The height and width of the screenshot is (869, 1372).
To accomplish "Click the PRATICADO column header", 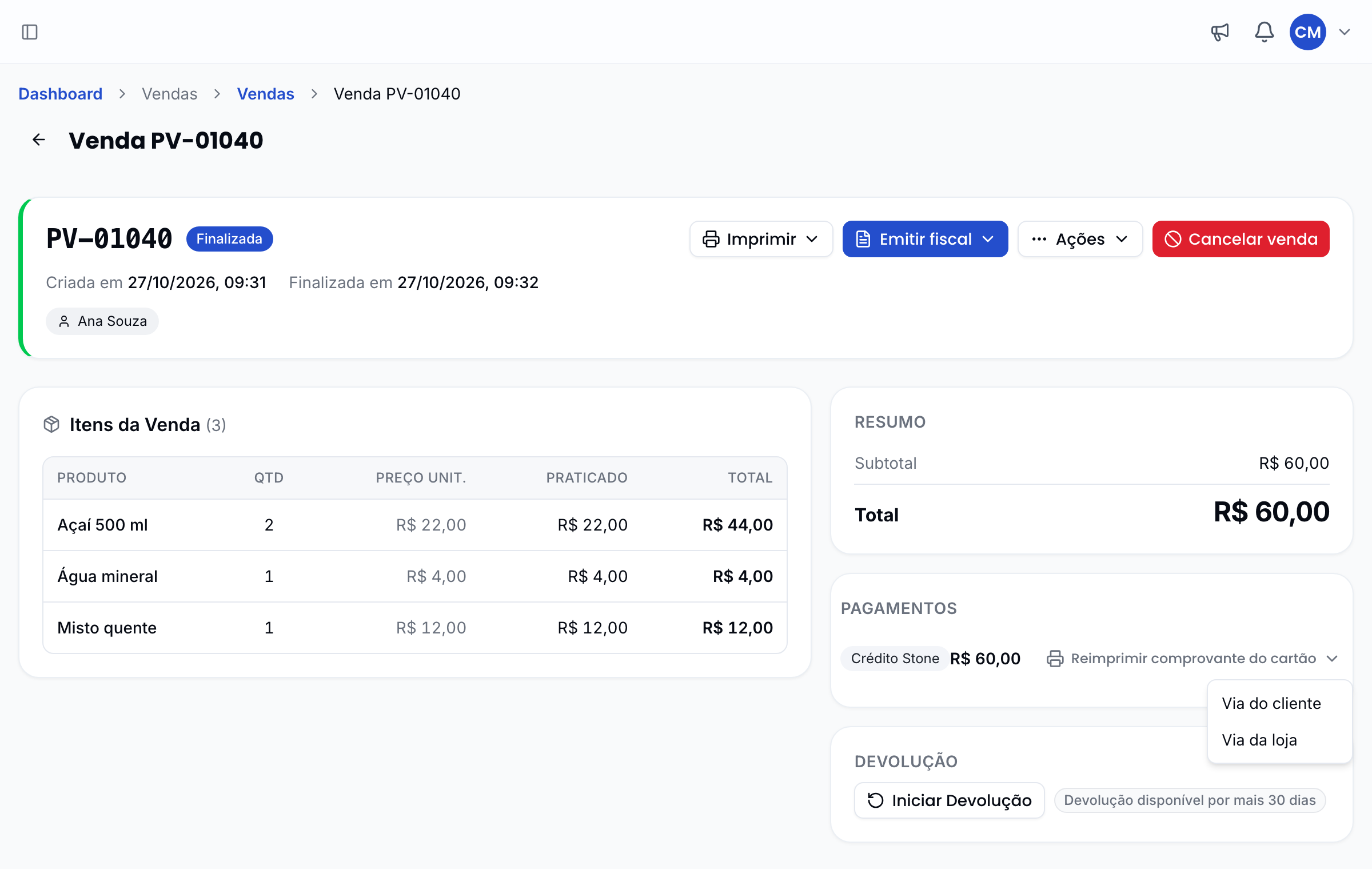I will [x=587, y=478].
